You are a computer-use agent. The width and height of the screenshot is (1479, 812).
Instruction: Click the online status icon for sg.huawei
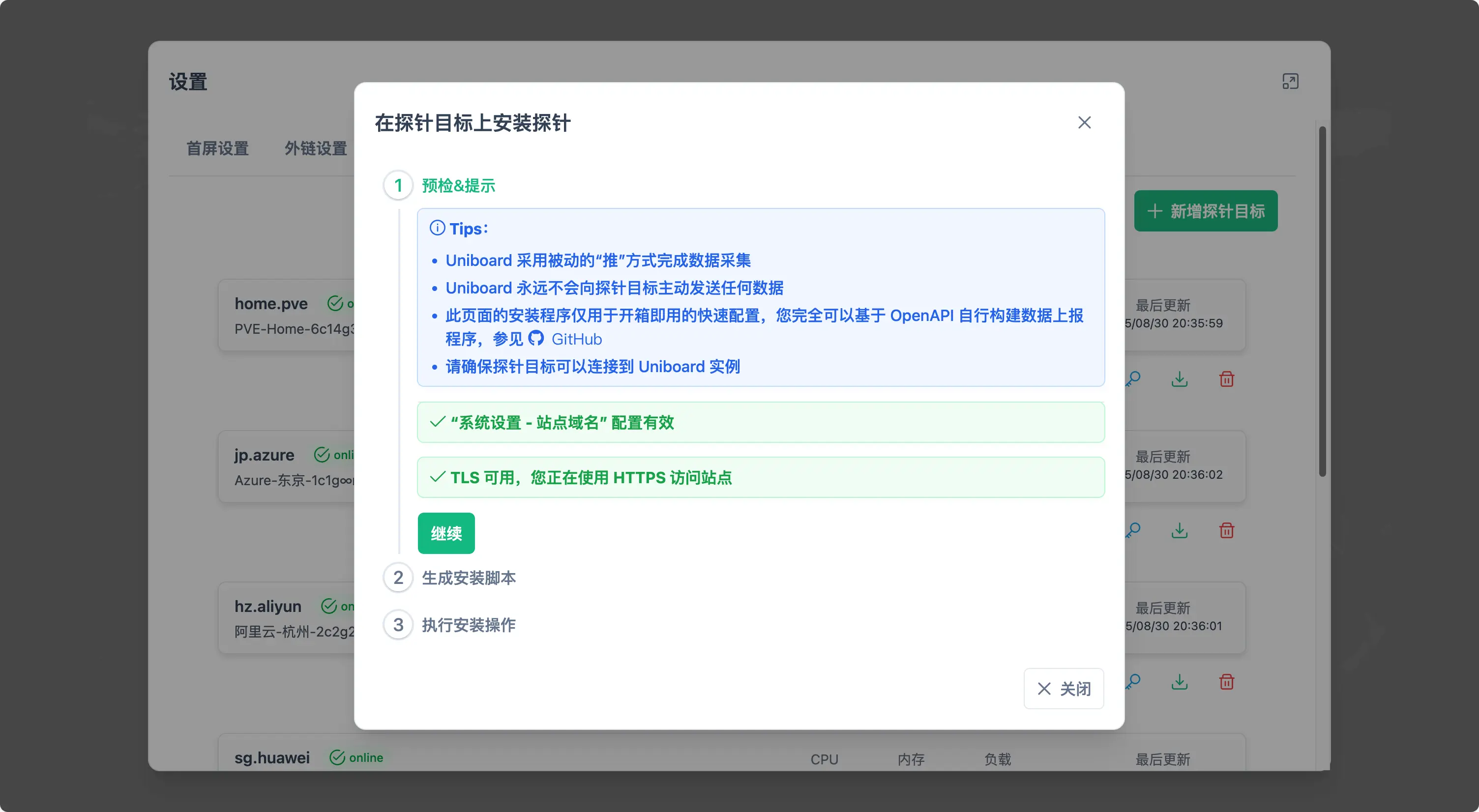point(337,757)
